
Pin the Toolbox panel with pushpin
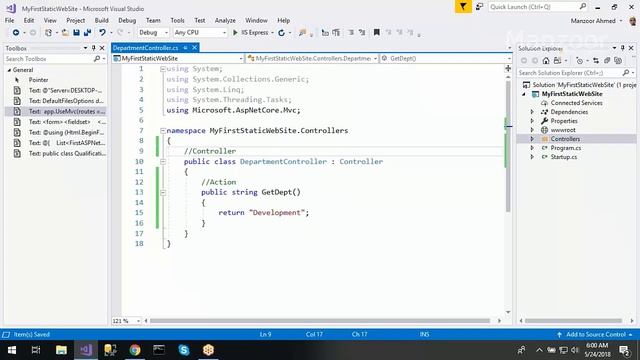coord(93,48)
